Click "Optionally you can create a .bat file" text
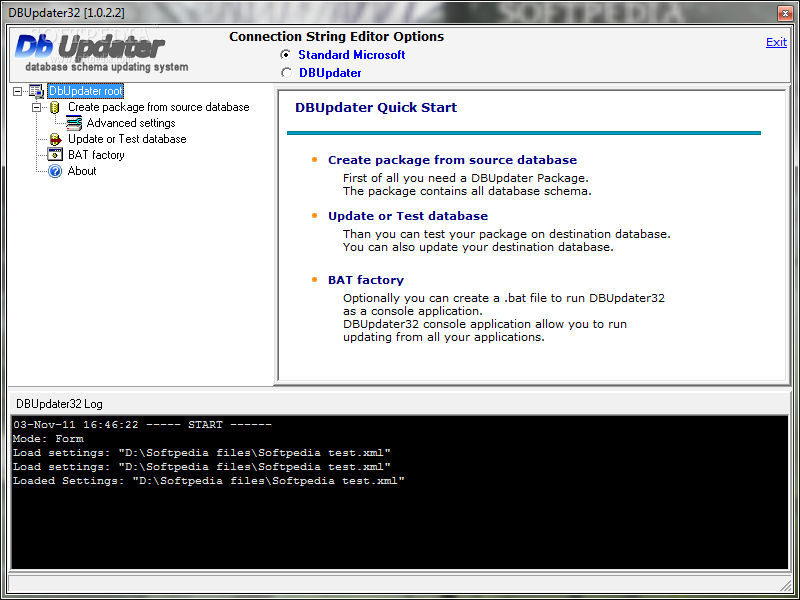Viewport: 800px width, 600px height. point(504,298)
